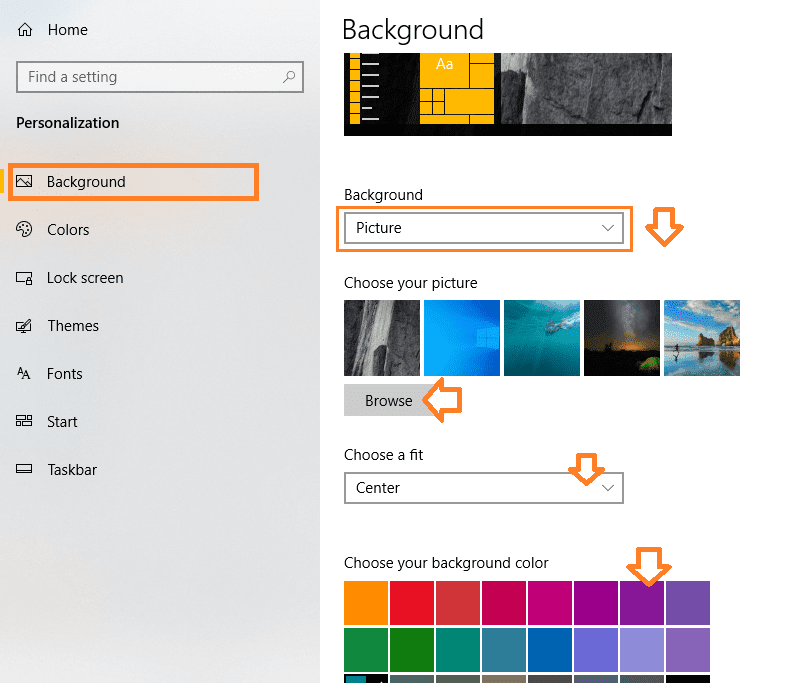Click the Background picture icon in sidebar
800x683 pixels.
click(24, 181)
